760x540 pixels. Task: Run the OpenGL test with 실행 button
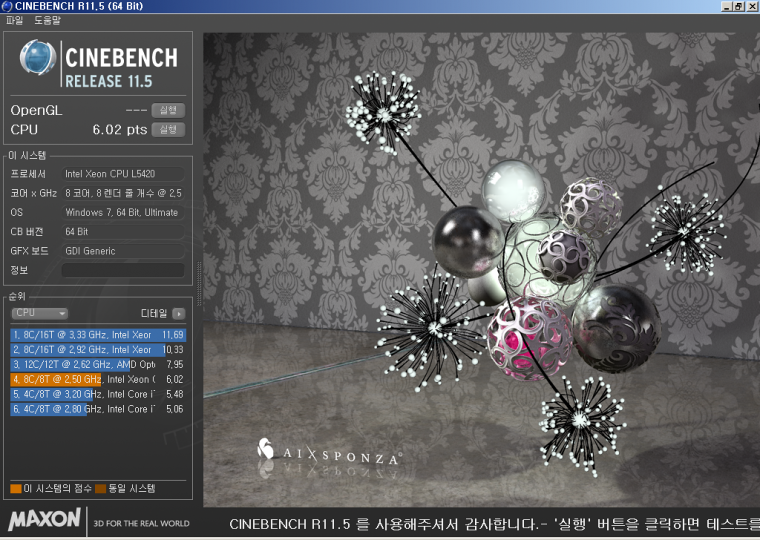[x=168, y=110]
